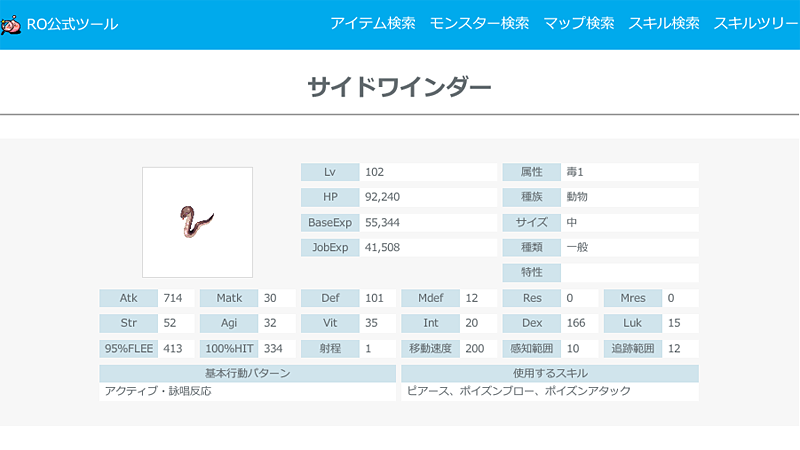Click the HP label cell
Image resolution: width=800 pixels, height=450 pixels.
(330, 197)
